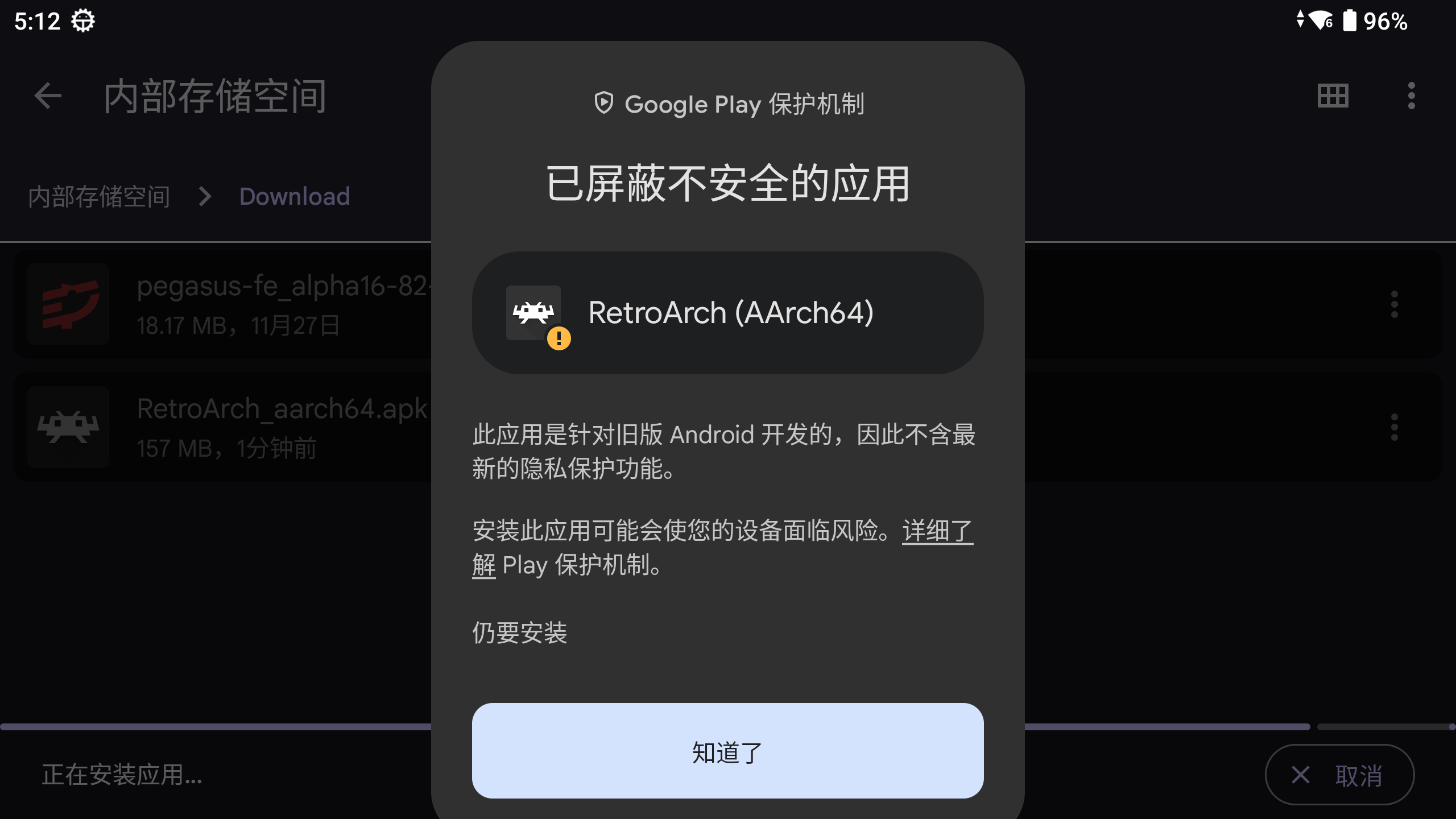
Task: Click the 知道了 confirm button
Action: point(727,751)
